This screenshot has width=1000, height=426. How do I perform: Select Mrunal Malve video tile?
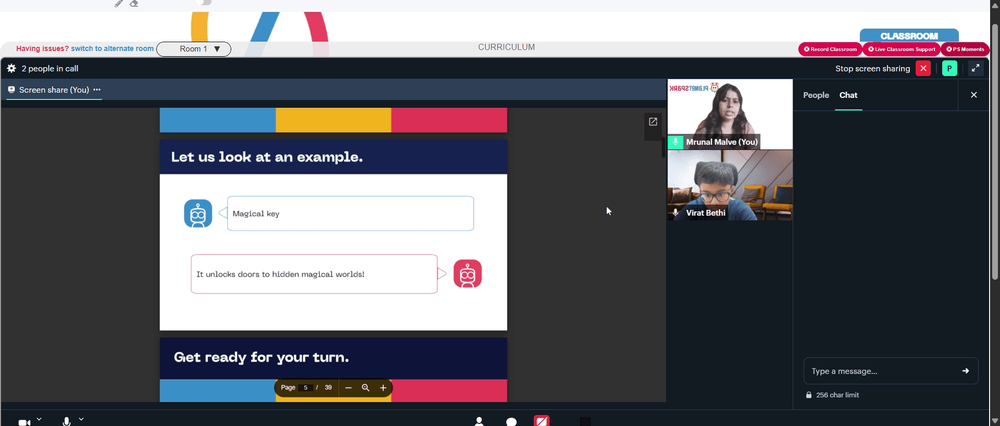(730, 114)
